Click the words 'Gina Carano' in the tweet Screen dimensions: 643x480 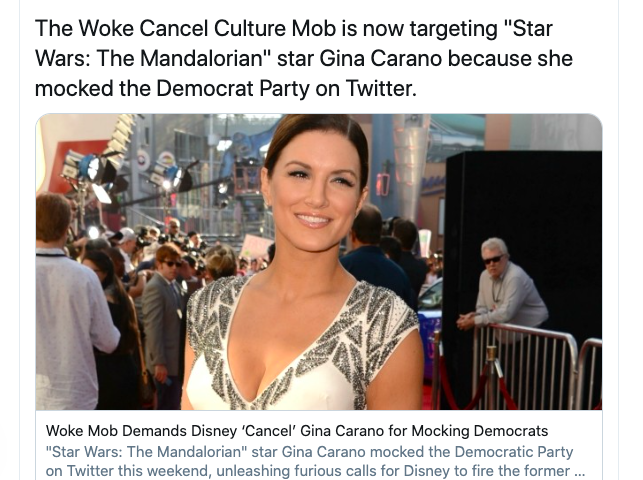[x=380, y=58]
